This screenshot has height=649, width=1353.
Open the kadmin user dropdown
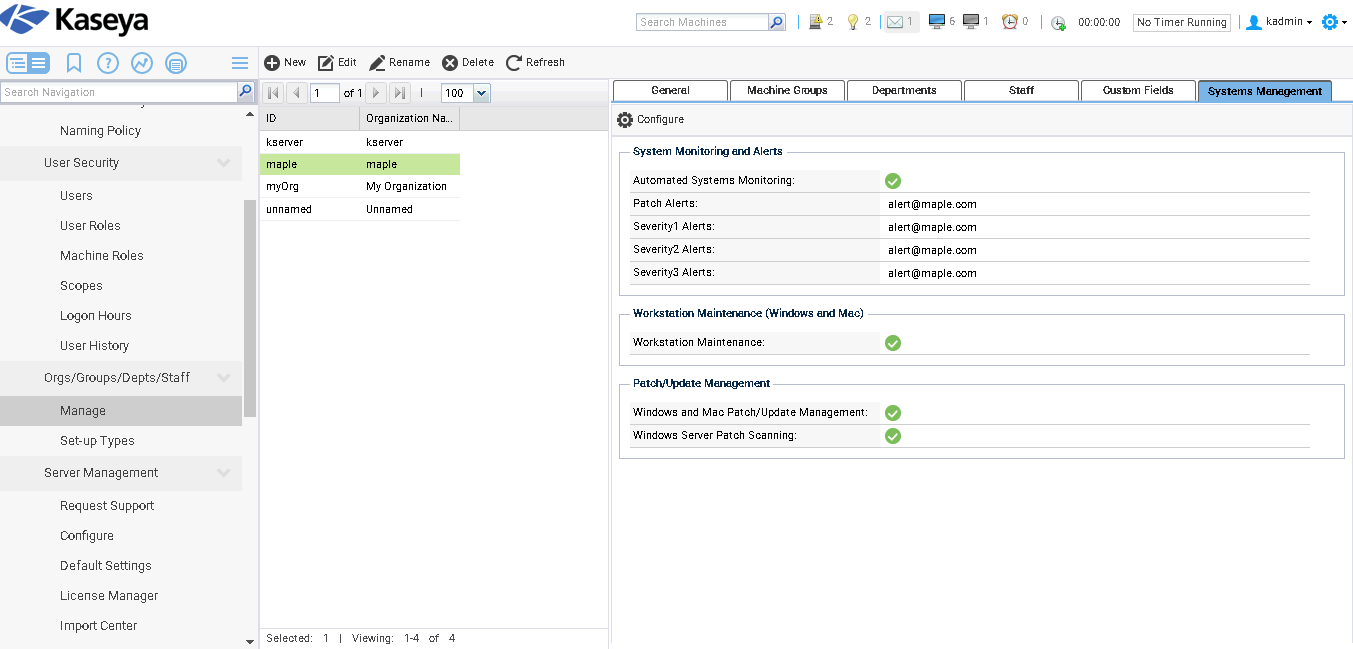pyautogui.click(x=1281, y=22)
